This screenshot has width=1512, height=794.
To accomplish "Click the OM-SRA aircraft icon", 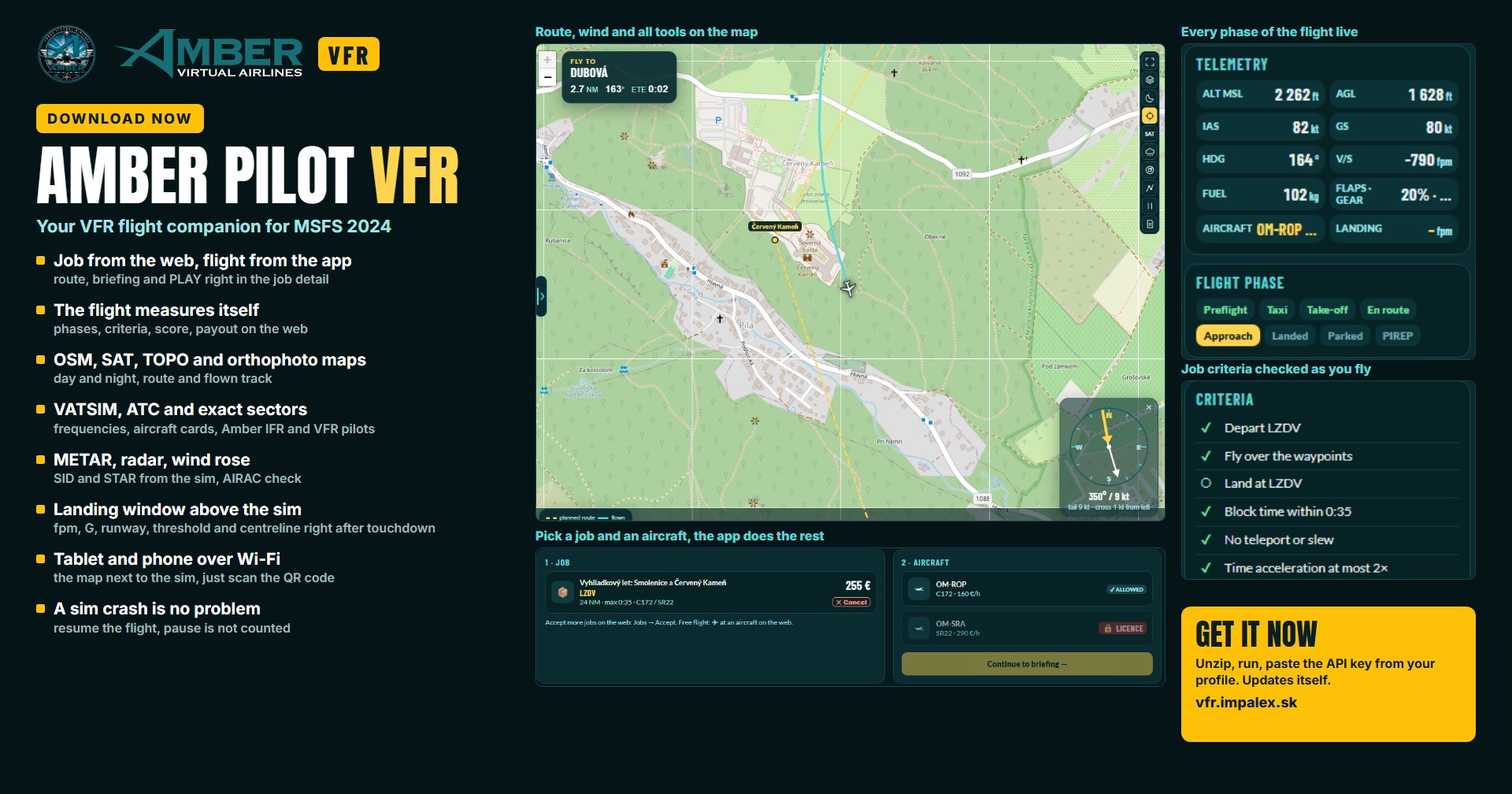I will pyautogui.click(x=919, y=628).
